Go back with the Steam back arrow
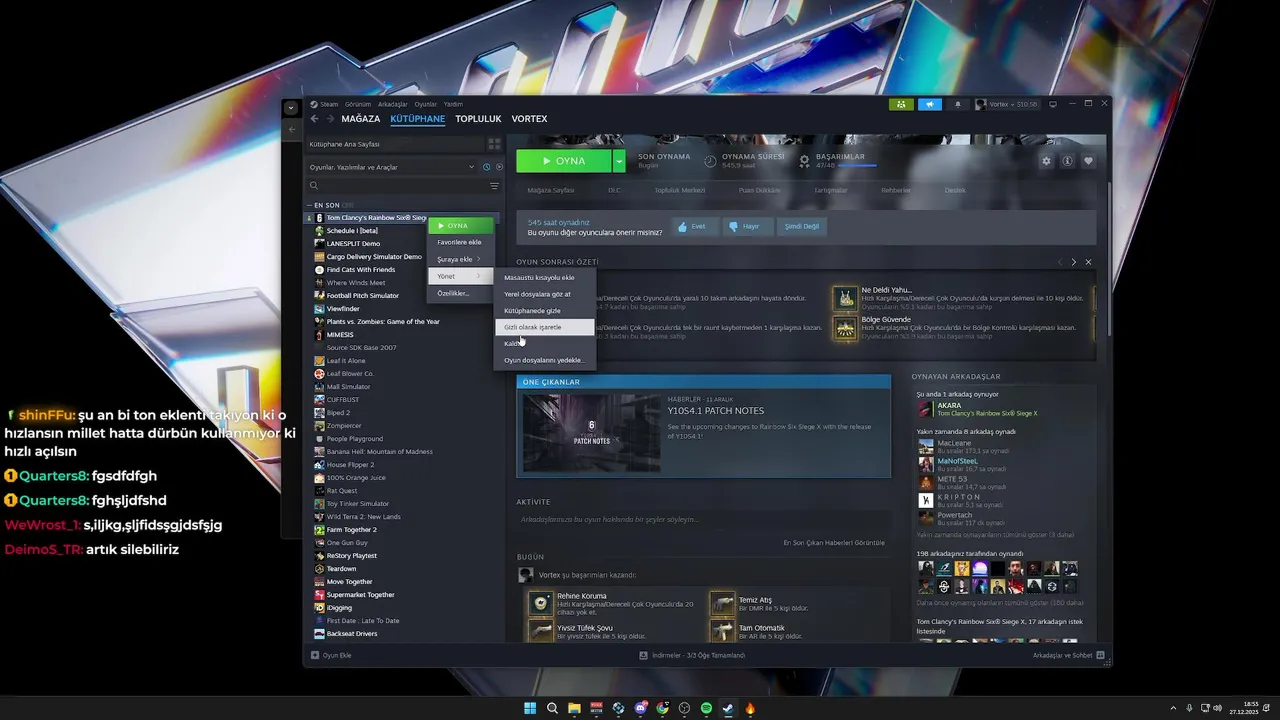The image size is (1280, 720). coord(315,119)
